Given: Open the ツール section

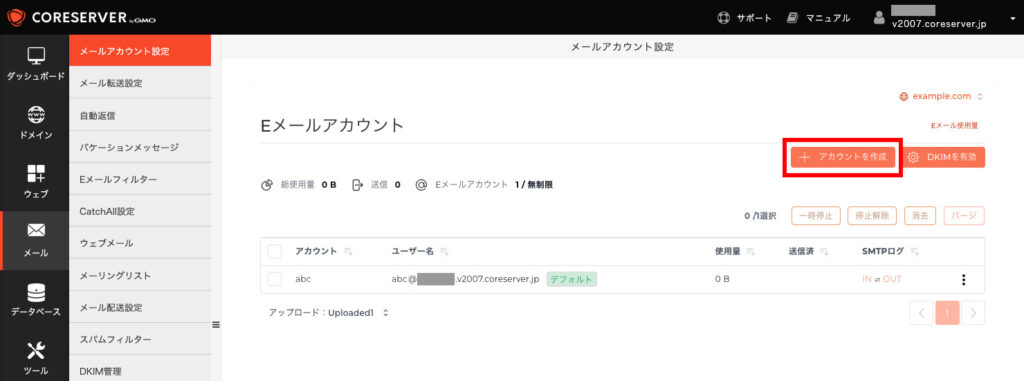Looking at the screenshot, I should [35, 357].
